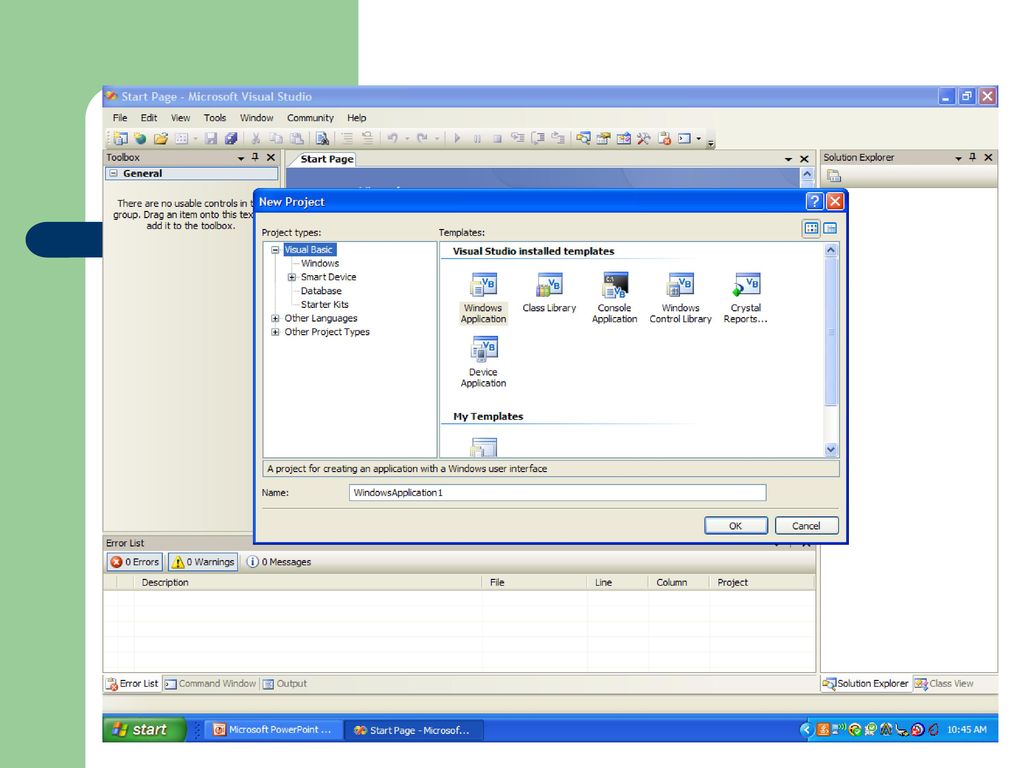
Task: Open the Start Page tab list dropdown
Action: 788,159
